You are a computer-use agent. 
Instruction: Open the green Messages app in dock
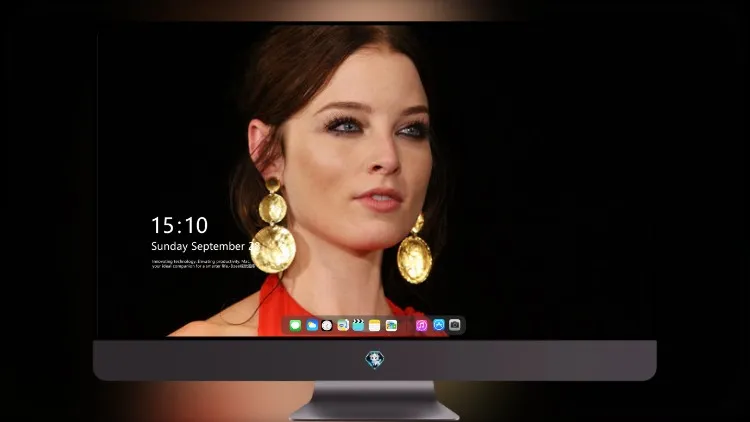(x=295, y=325)
